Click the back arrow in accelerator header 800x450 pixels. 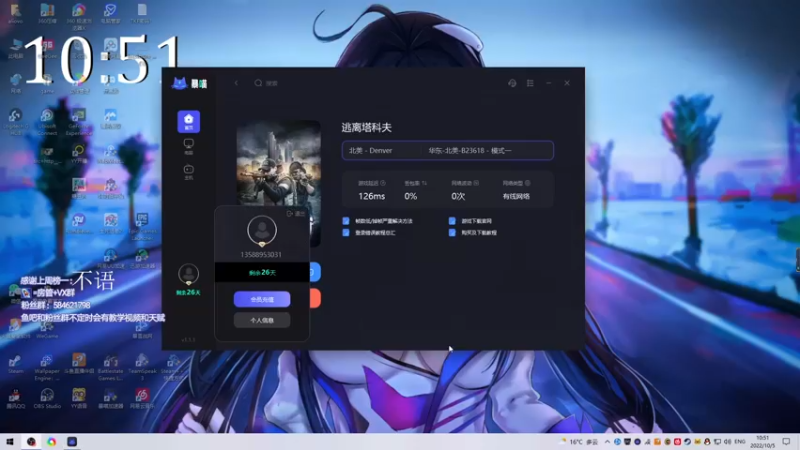pyautogui.click(x=236, y=83)
